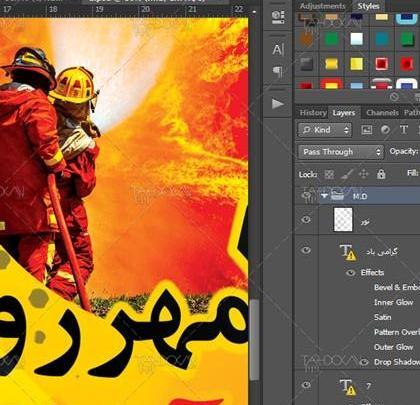Apply the teal style preset

coord(382,39)
